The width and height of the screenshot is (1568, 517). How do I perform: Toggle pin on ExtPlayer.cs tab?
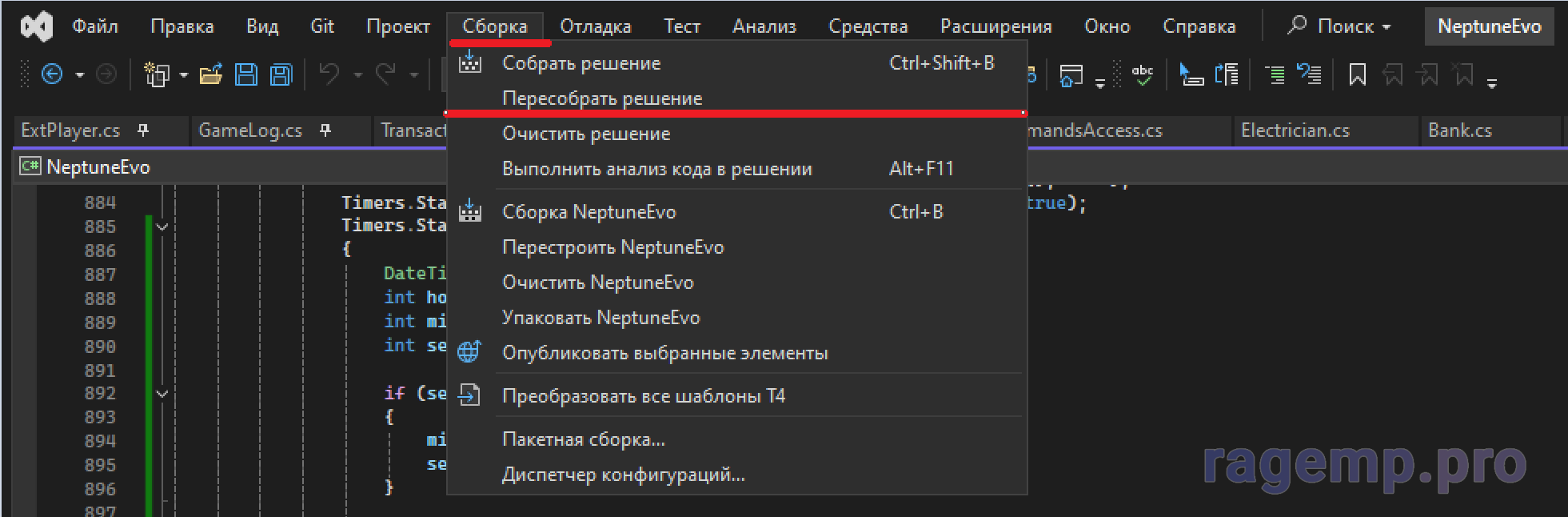click(x=143, y=130)
